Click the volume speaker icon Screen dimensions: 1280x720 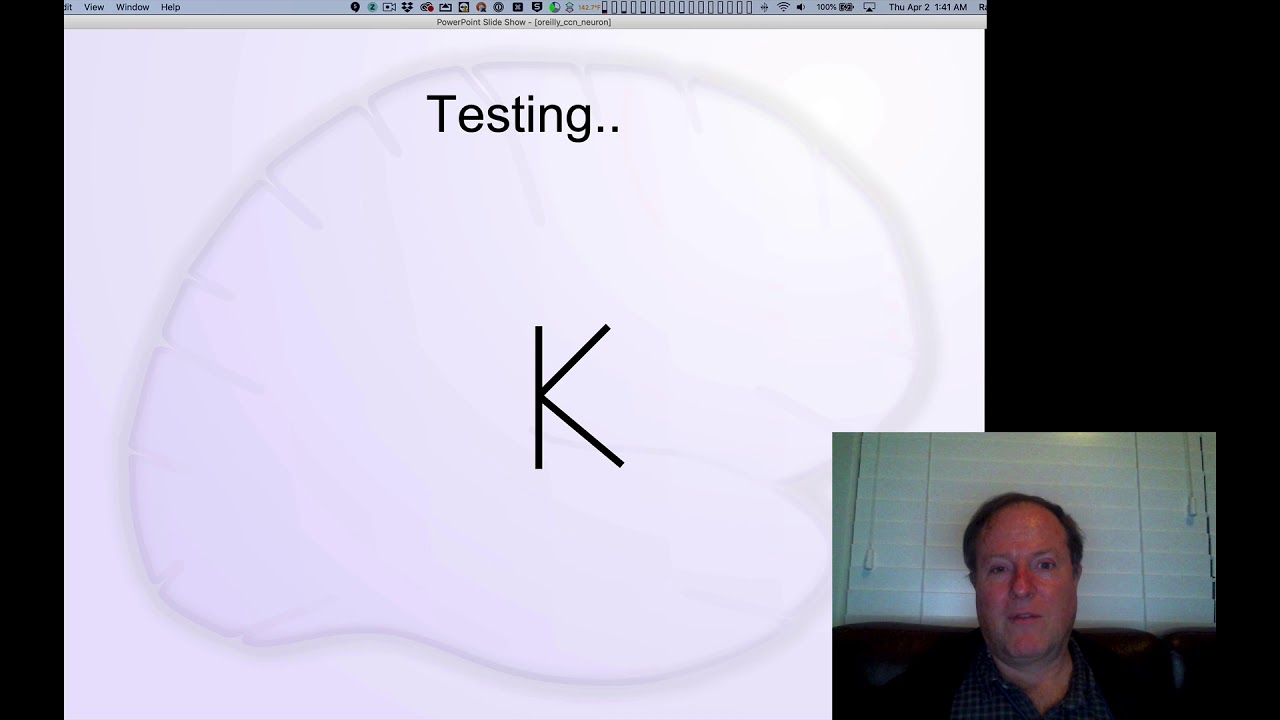tap(801, 7)
